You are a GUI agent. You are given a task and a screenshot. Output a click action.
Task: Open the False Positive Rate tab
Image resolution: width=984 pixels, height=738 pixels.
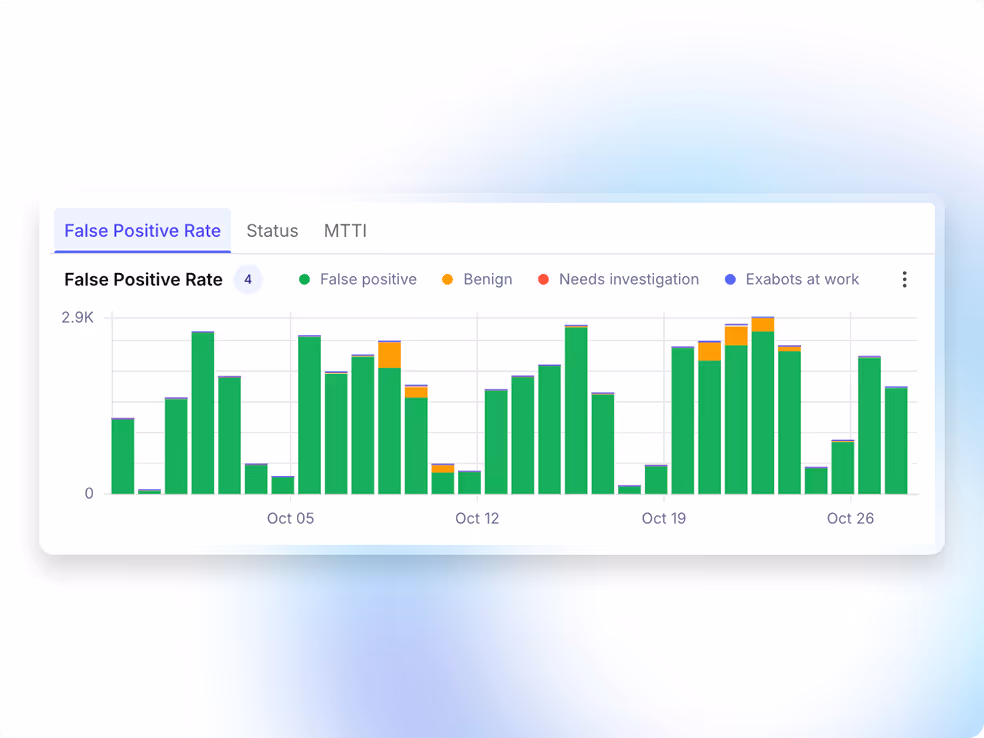pos(142,230)
